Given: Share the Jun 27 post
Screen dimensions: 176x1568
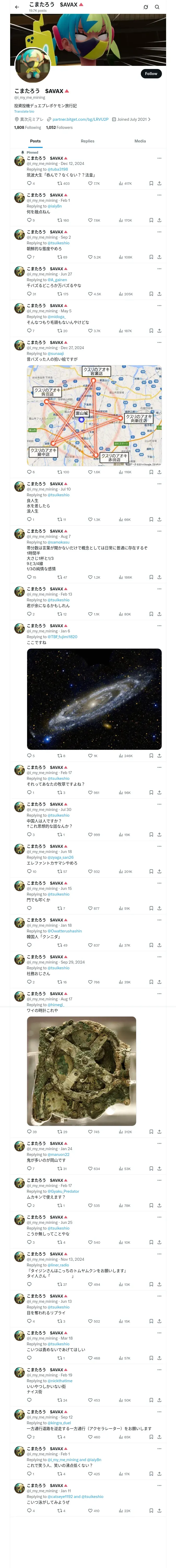Looking at the screenshot, I should tap(159, 294).
